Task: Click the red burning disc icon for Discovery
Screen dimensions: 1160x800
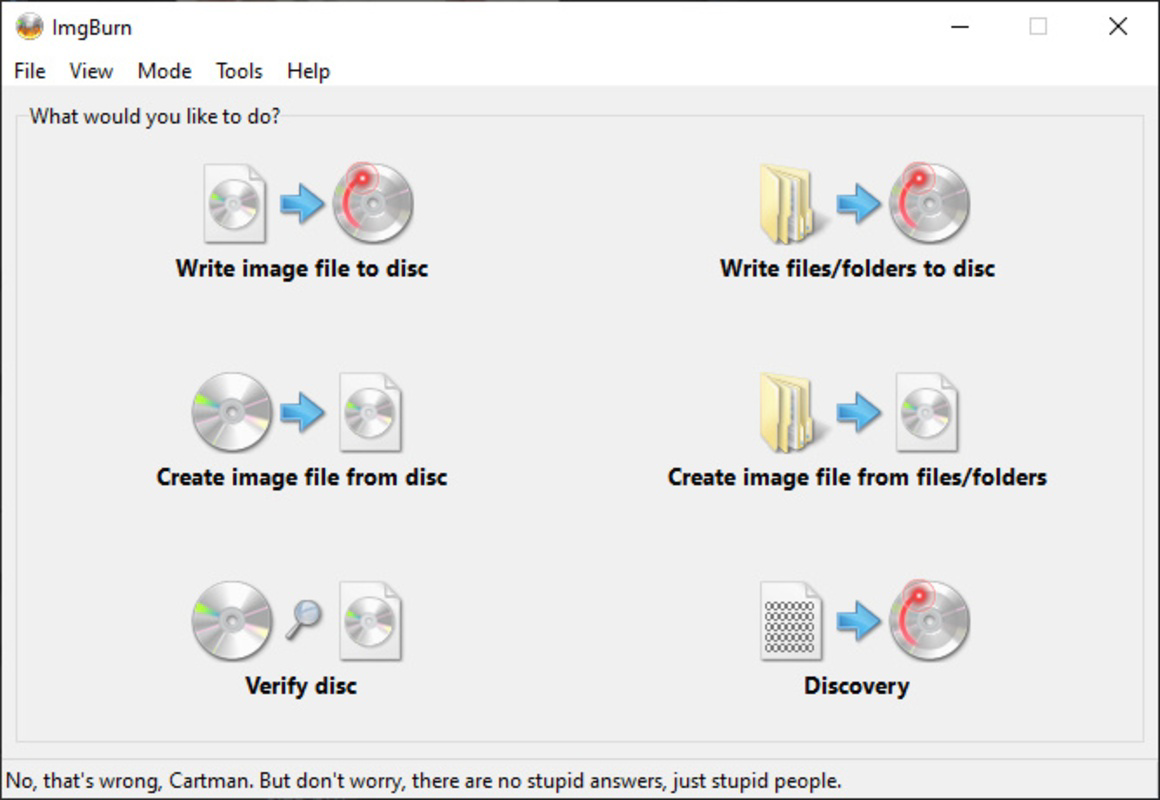Action: pos(928,620)
